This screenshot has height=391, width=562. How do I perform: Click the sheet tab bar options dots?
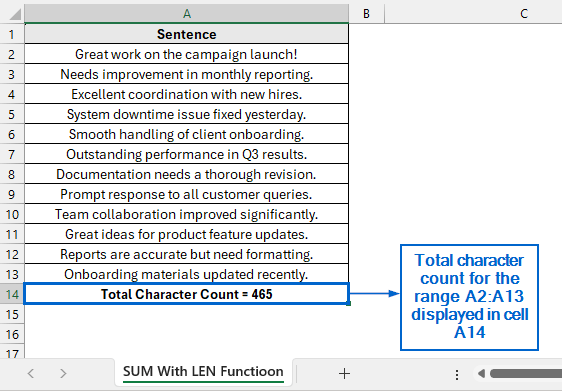pos(457,375)
